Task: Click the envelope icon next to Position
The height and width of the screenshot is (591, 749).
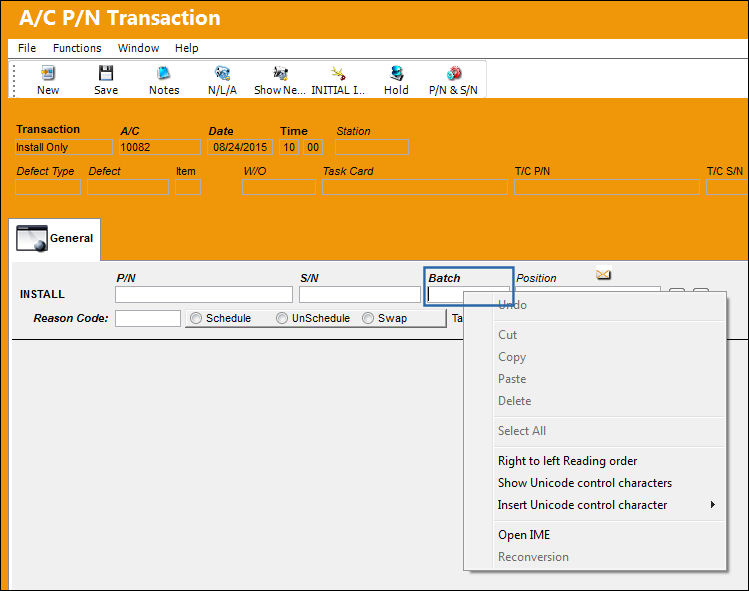Action: [603, 274]
